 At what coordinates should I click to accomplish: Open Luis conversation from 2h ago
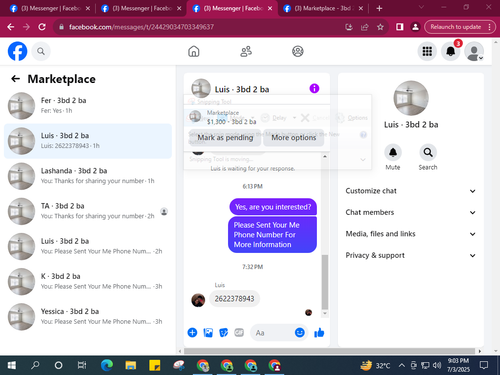(88, 246)
